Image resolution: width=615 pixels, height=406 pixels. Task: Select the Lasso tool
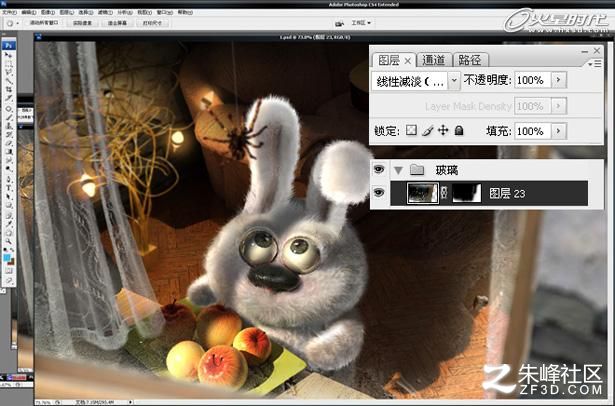(8, 73)
